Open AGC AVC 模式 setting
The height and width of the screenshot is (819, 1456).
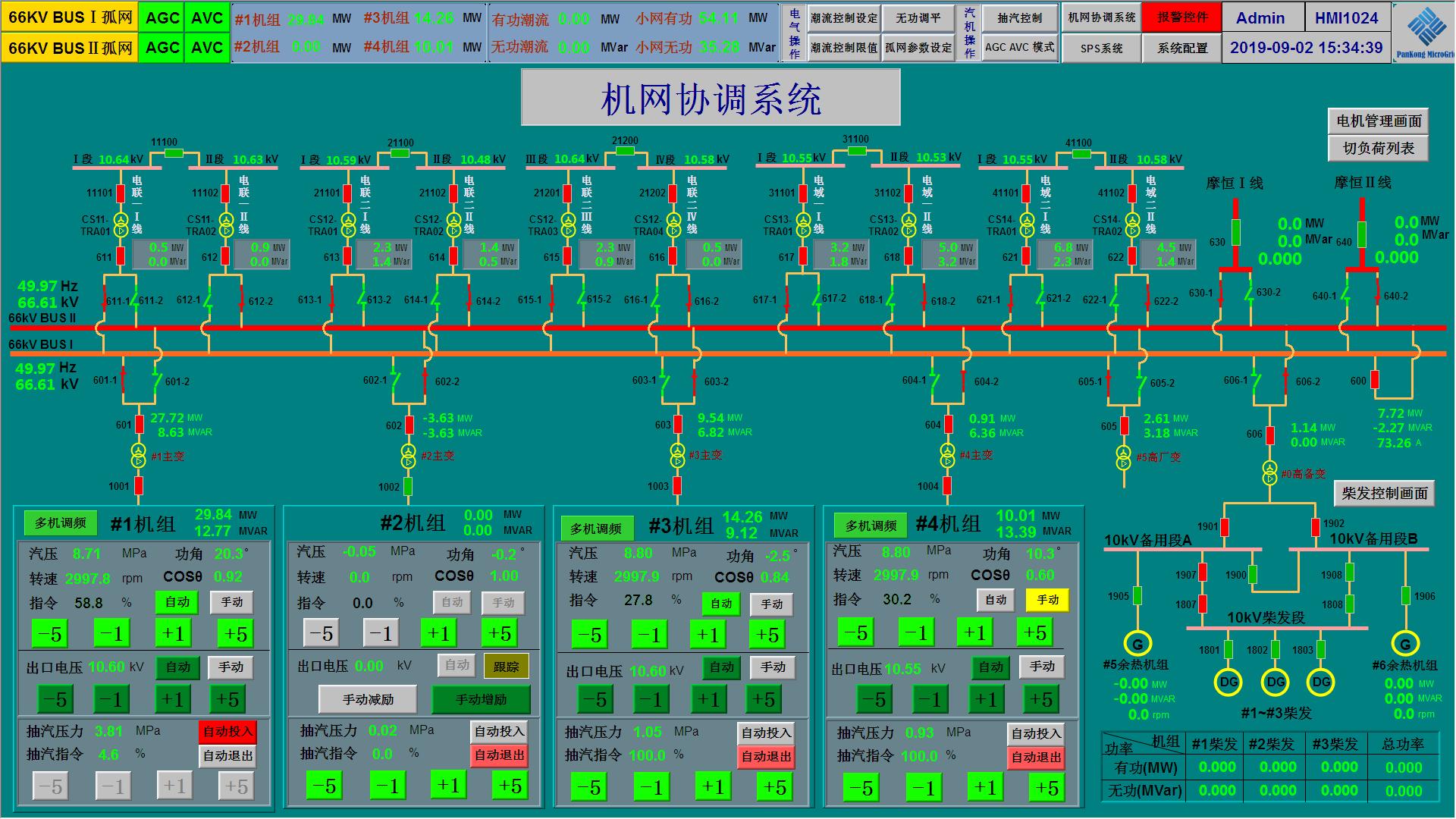click(x=1020, y=47)
